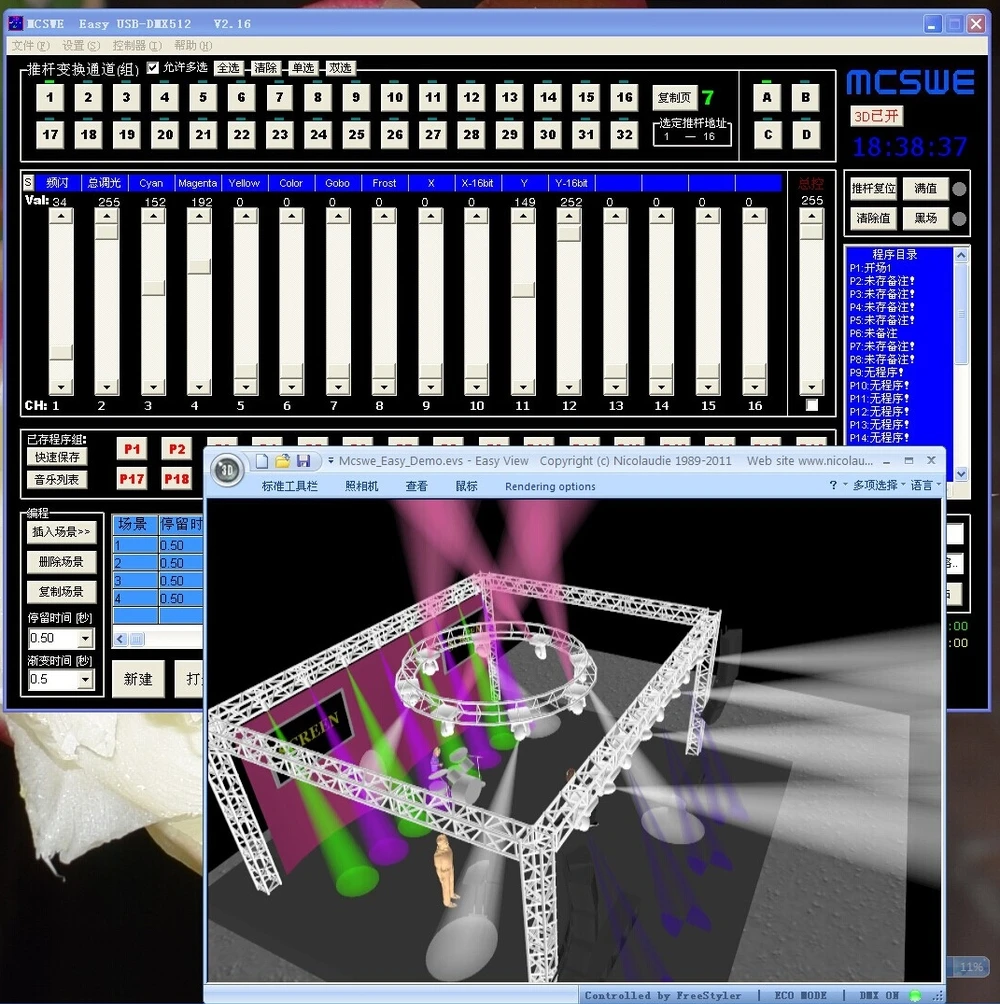
Task: Click channel 1 fader down arrow
Action: coord(61,387)
